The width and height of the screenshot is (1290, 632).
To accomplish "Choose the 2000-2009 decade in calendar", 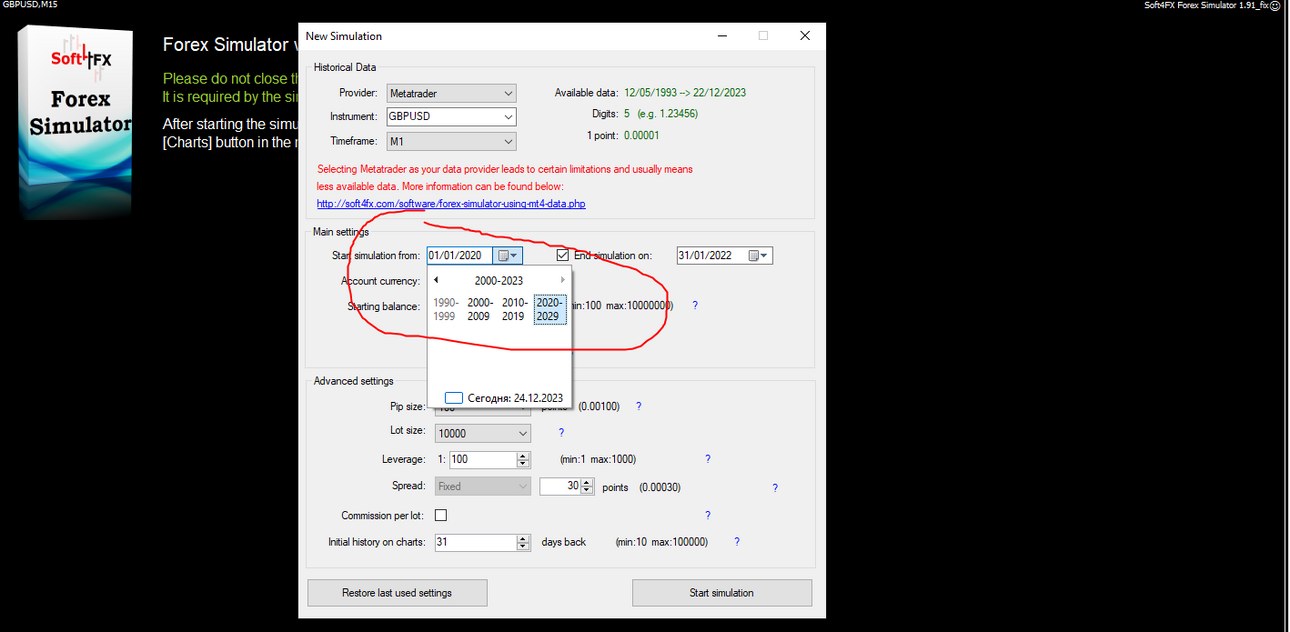I will click(480, 309).
